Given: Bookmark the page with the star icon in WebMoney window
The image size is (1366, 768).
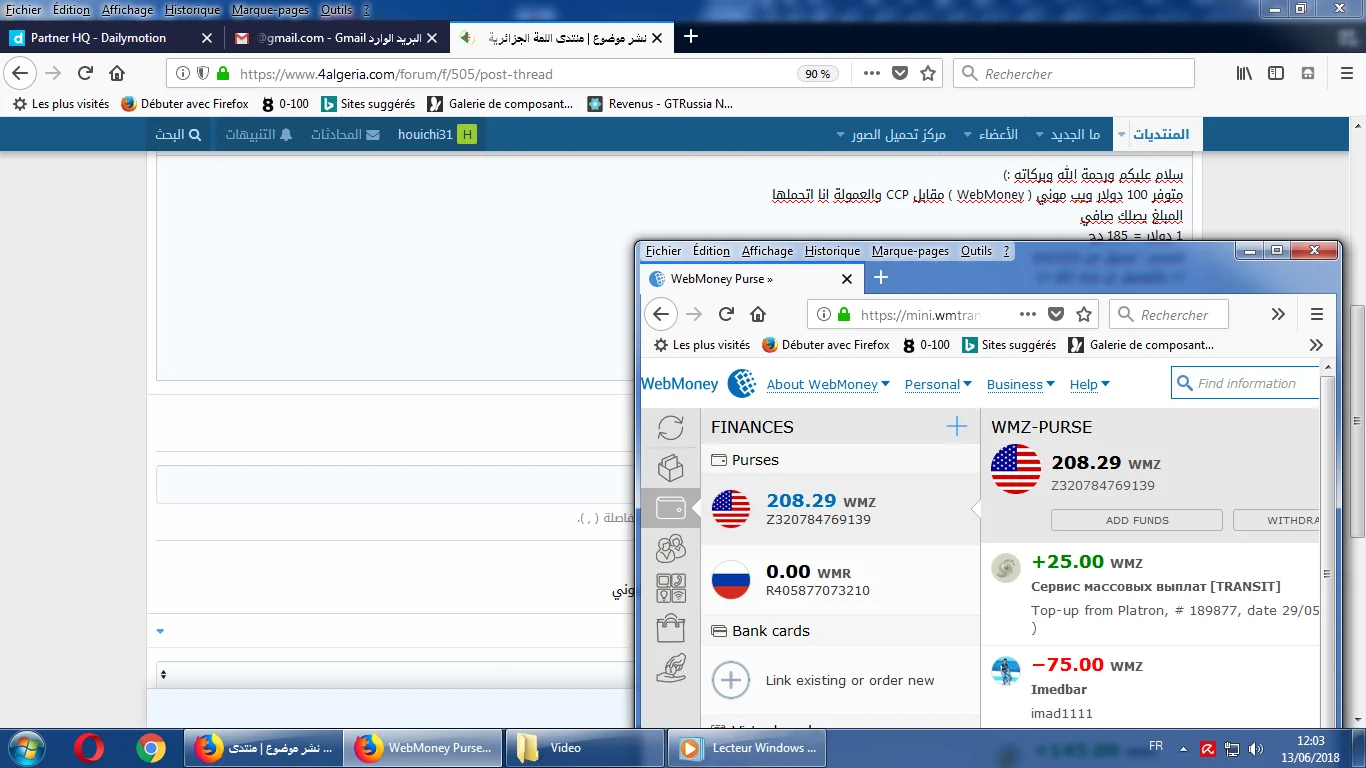Looking at the screenshot, I should coord(1084,314).
